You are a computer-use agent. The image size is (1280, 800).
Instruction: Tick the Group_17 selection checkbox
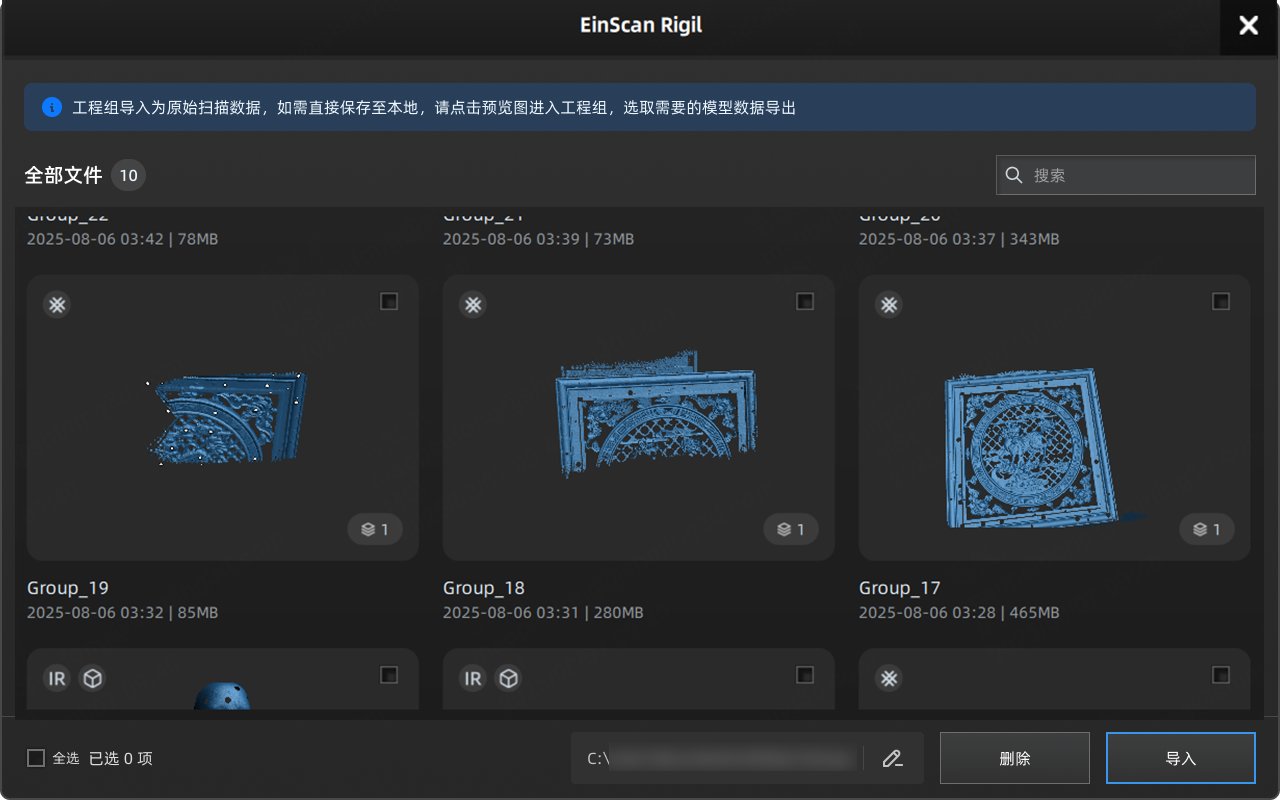(1221, 302)
